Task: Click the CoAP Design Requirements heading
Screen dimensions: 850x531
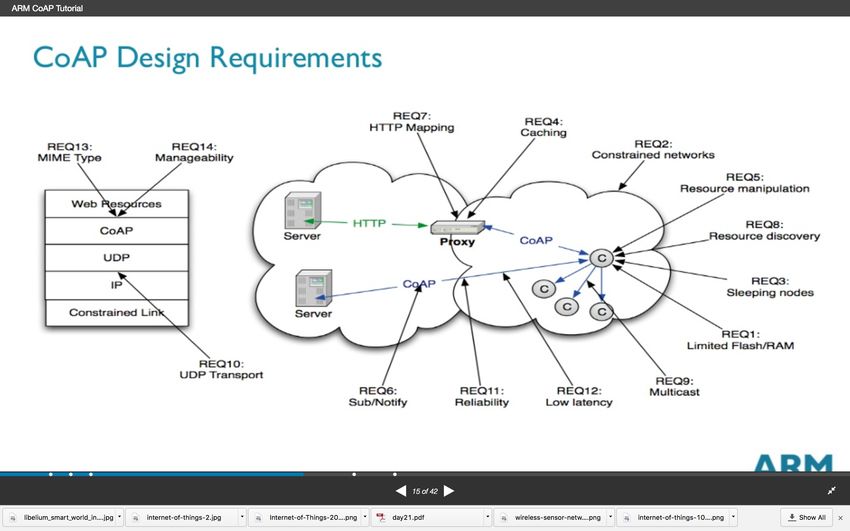Action: tap(208, 57)
